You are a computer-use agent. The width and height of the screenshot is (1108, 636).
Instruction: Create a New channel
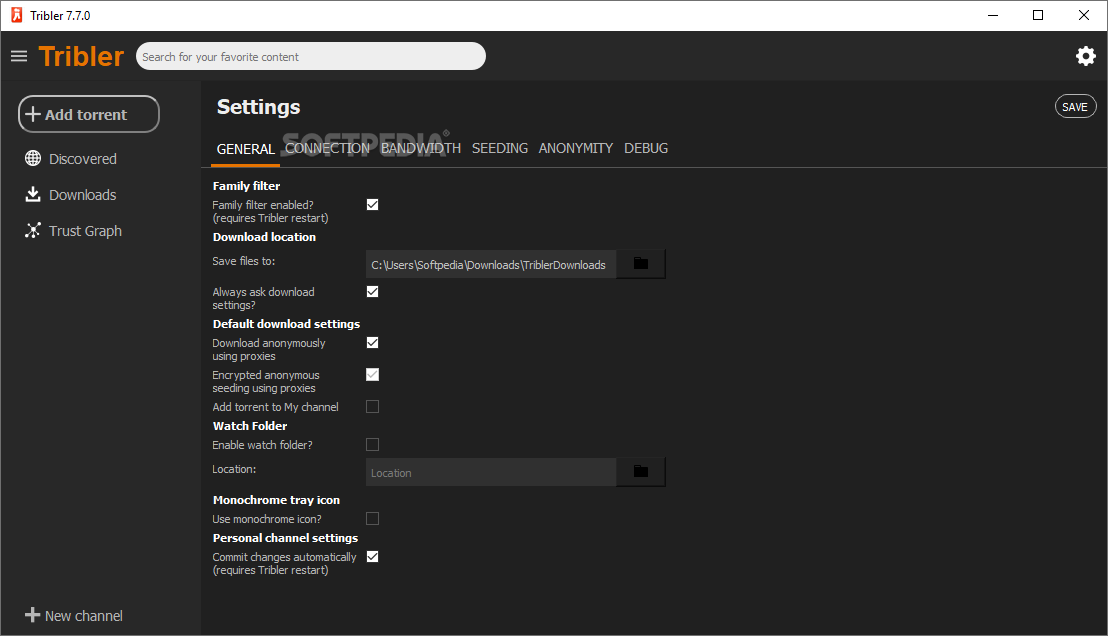click(83, 616)
